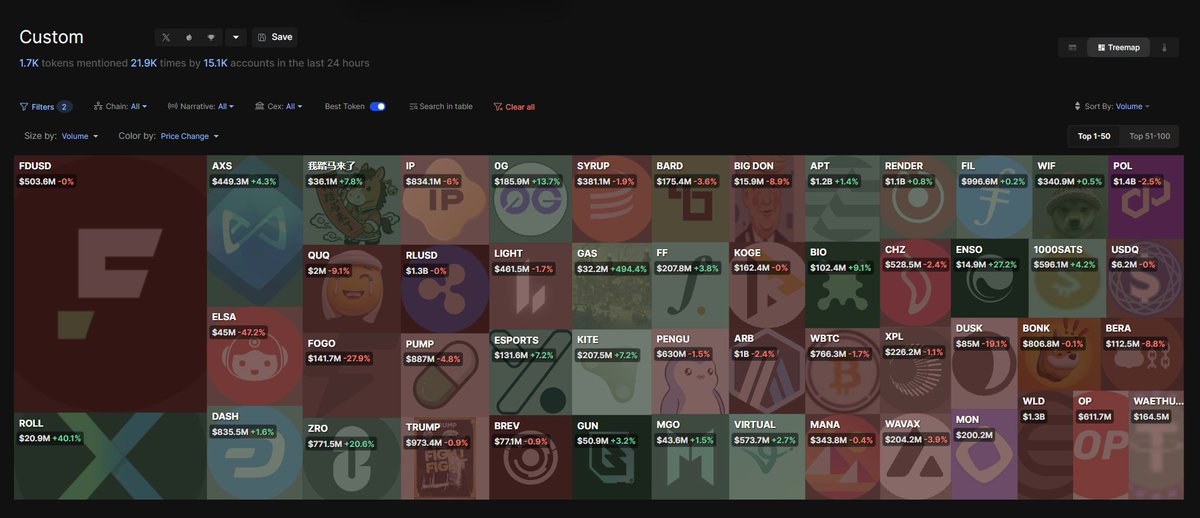This screenshot has height=518, width=1200.
Task: Switch to the table list view icon
Action: click(x=1073, y=47)
